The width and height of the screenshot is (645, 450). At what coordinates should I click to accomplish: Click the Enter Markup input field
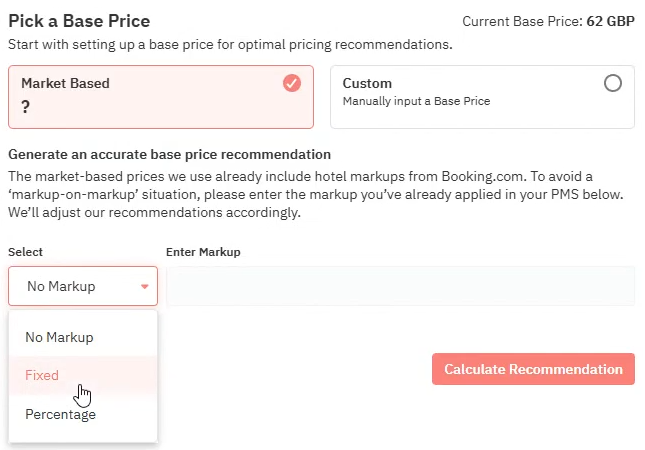point(400,286)
